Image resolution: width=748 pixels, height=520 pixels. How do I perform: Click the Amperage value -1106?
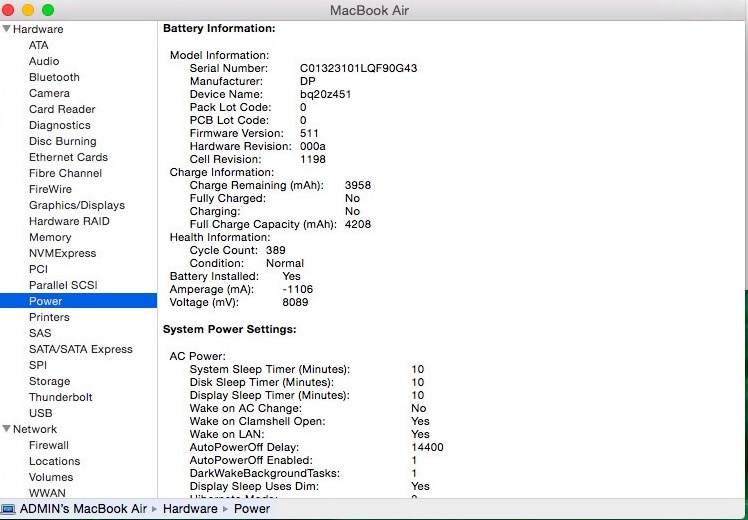[298, 289]
